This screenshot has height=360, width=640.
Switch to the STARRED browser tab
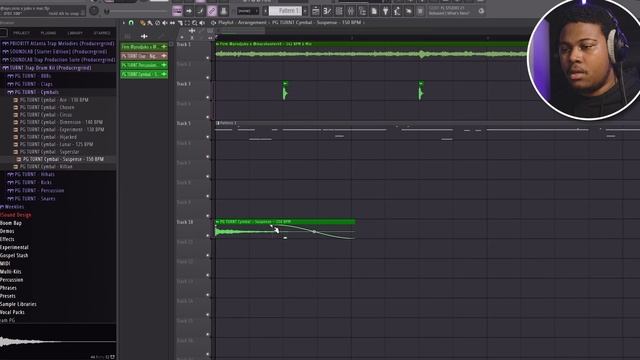[102, 33]
